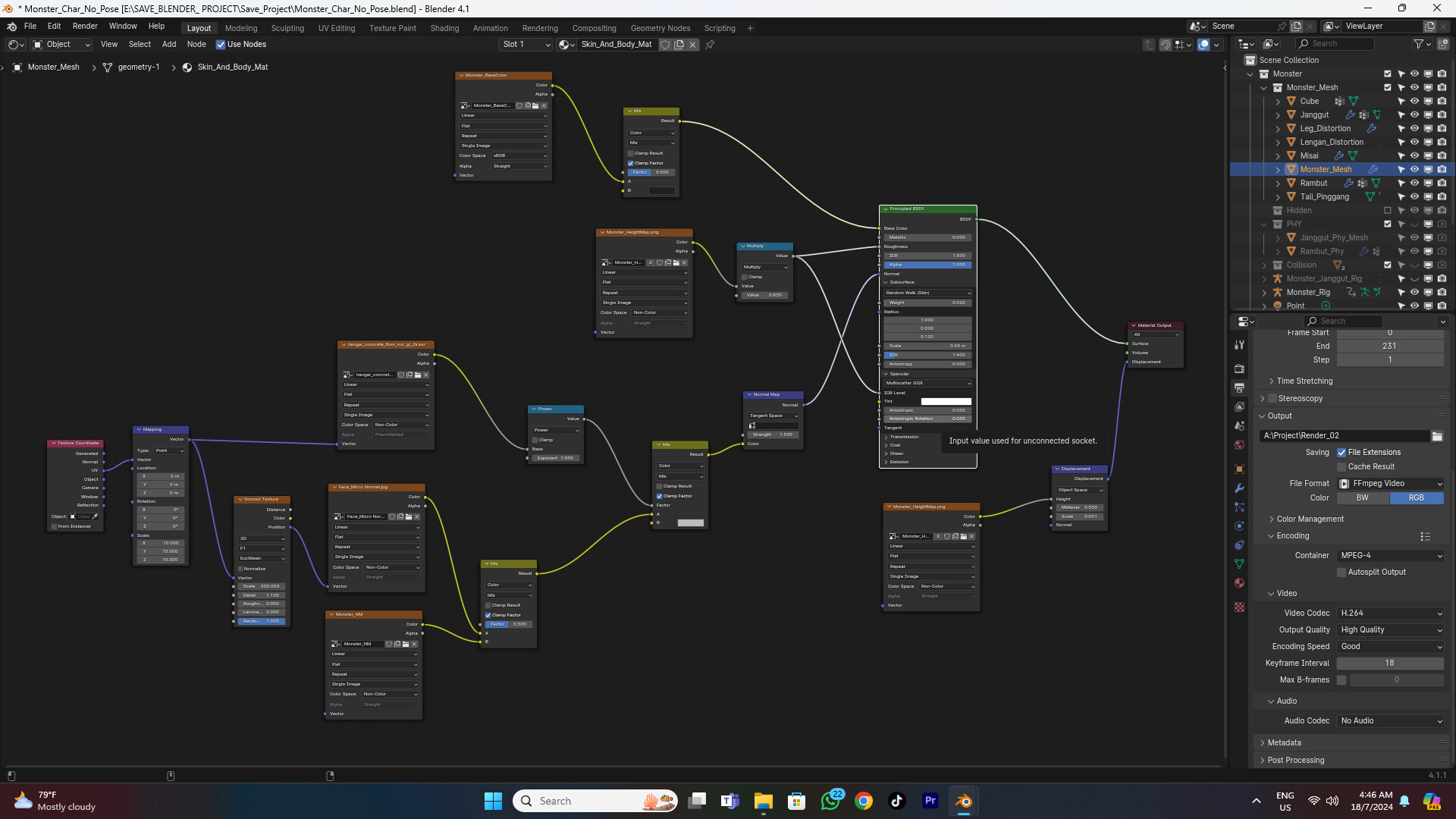This screenshot has height=819, width=1456.
Task: Open the File Format dropdown
Action: [1390, 484]
